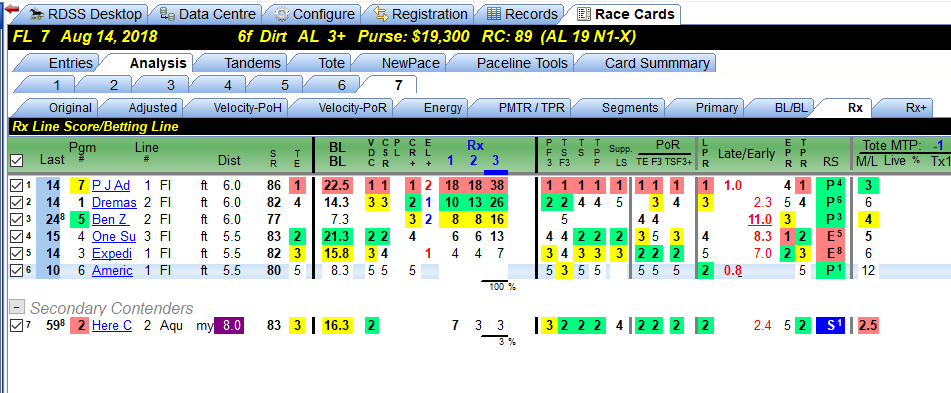Screen dimensions: 951x393
Task: Click the Late/Early column header
Action: click(747, 153)
